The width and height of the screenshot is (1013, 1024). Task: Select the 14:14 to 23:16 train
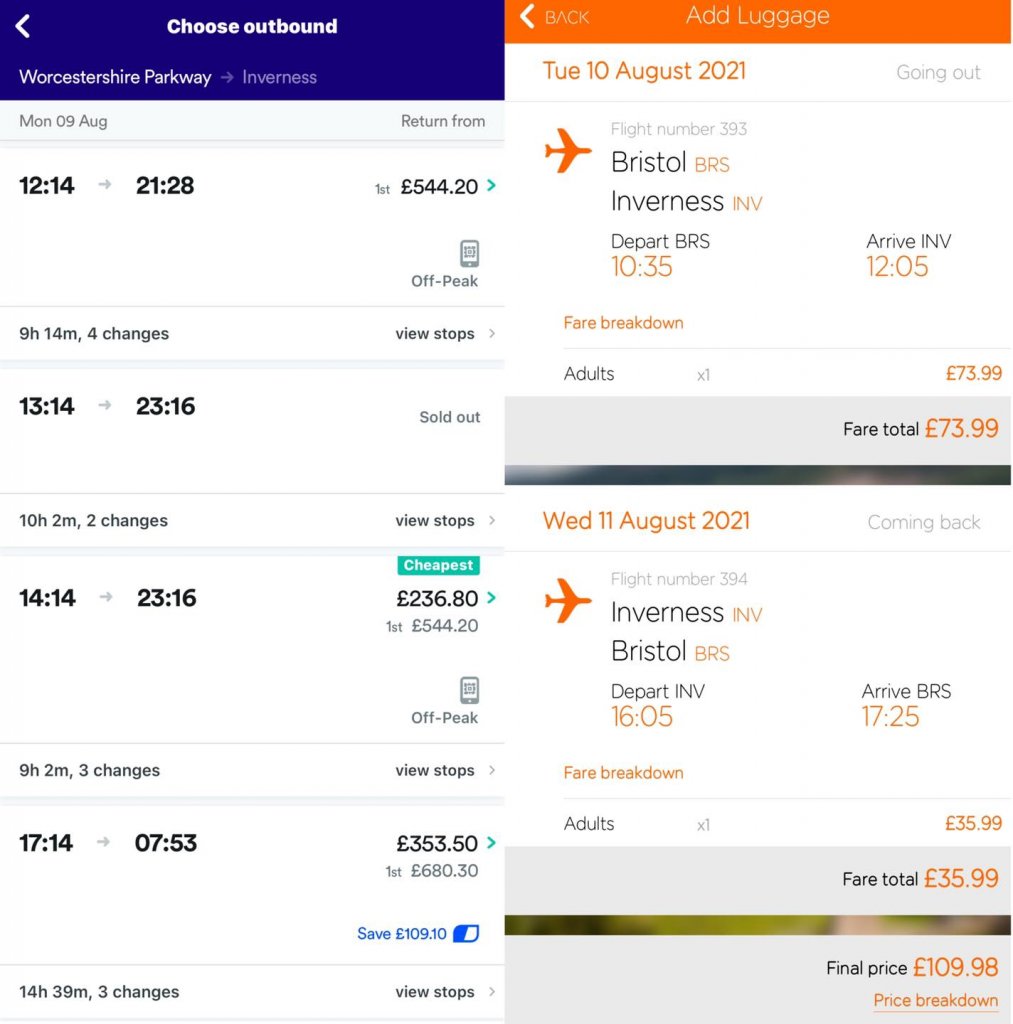[x=108, y=598]
